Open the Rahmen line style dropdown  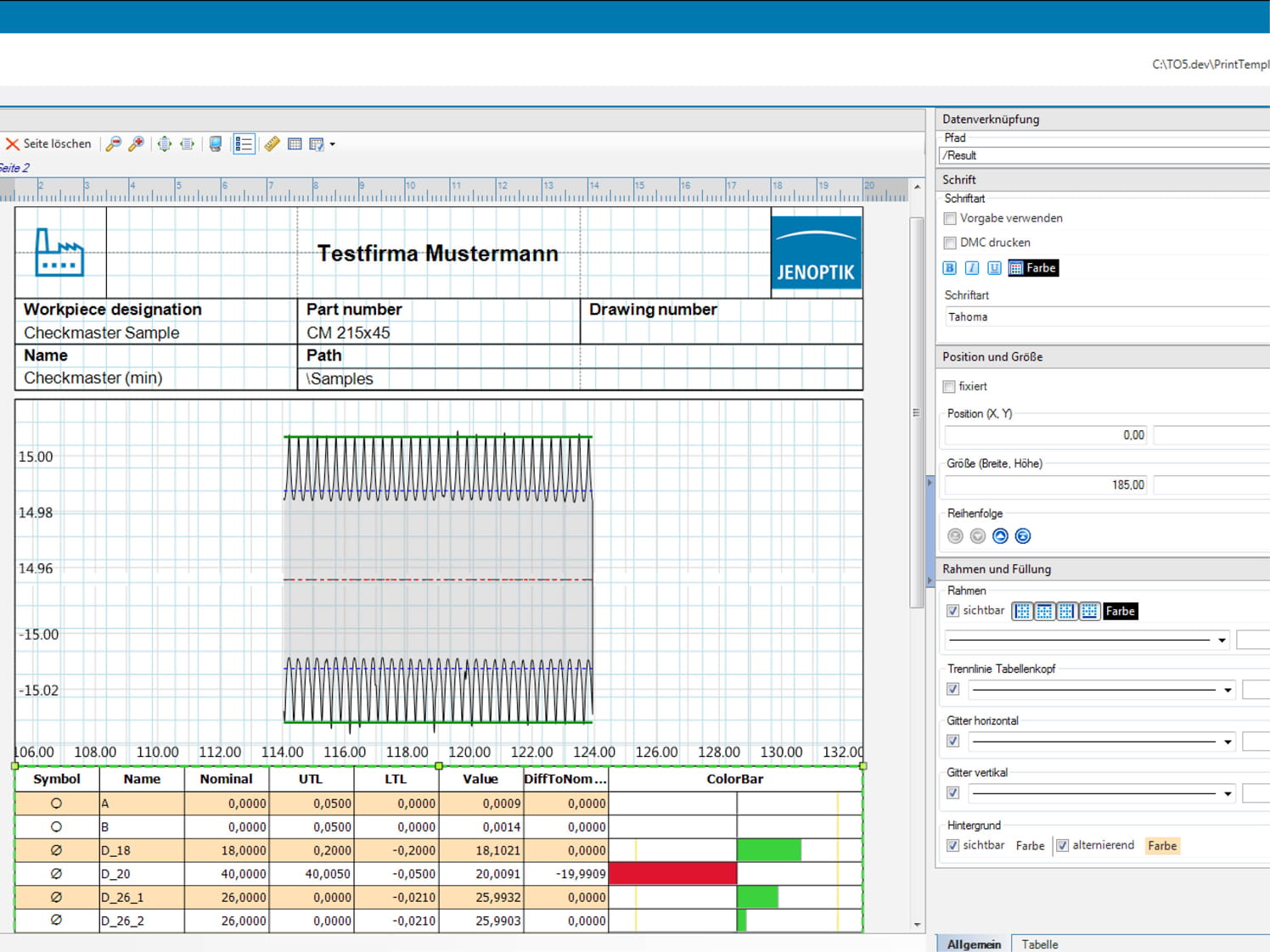coord(1222,641)
